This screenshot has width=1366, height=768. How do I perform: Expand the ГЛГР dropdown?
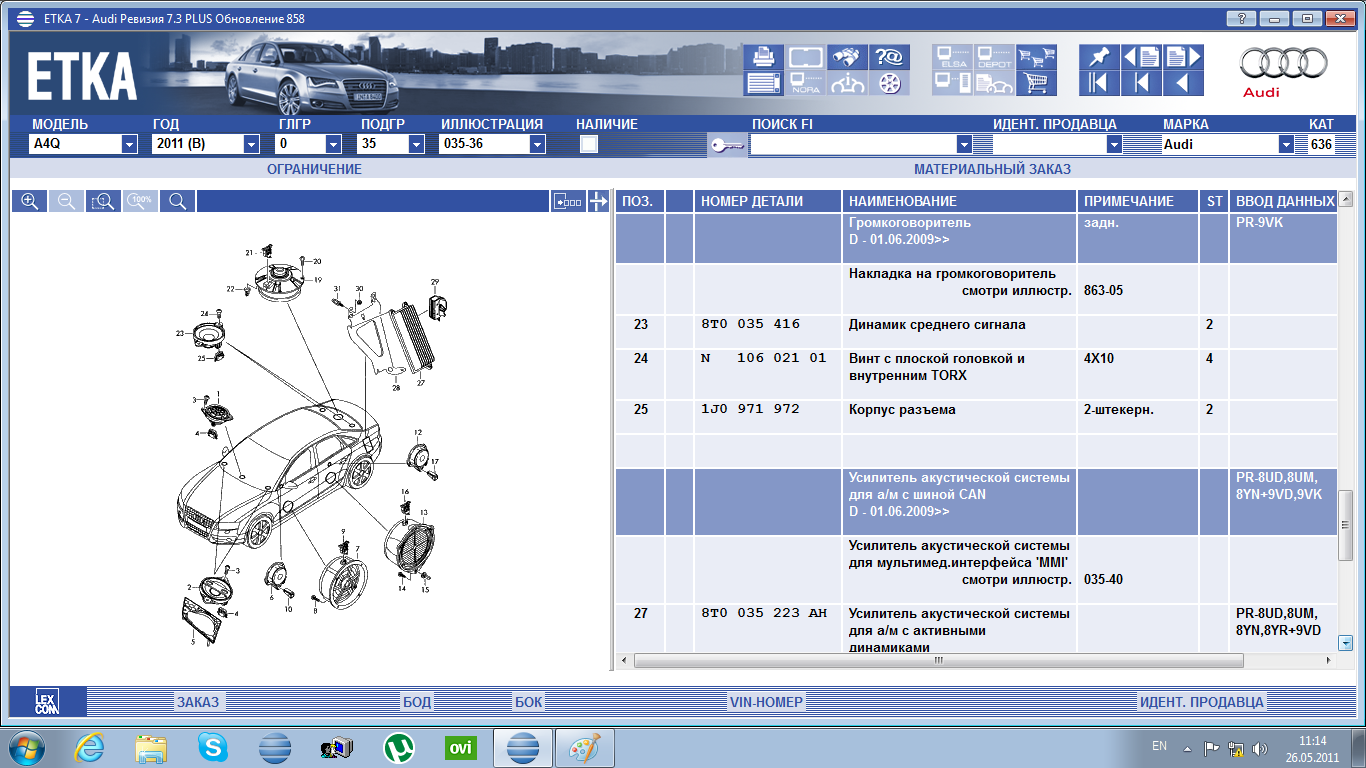334,144
